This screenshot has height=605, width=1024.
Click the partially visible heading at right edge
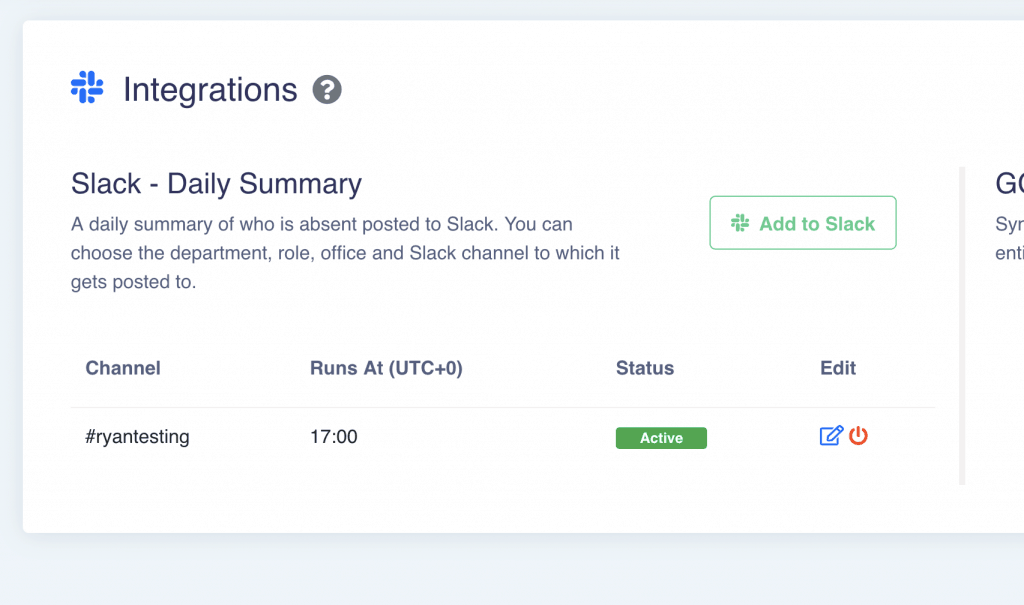(x=1009, y=184)
